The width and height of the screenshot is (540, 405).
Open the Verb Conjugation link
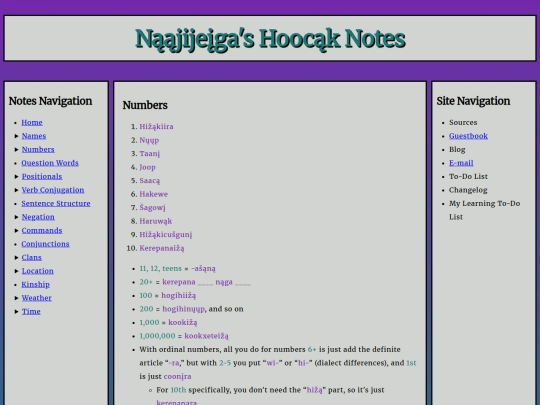pos(53,190)
